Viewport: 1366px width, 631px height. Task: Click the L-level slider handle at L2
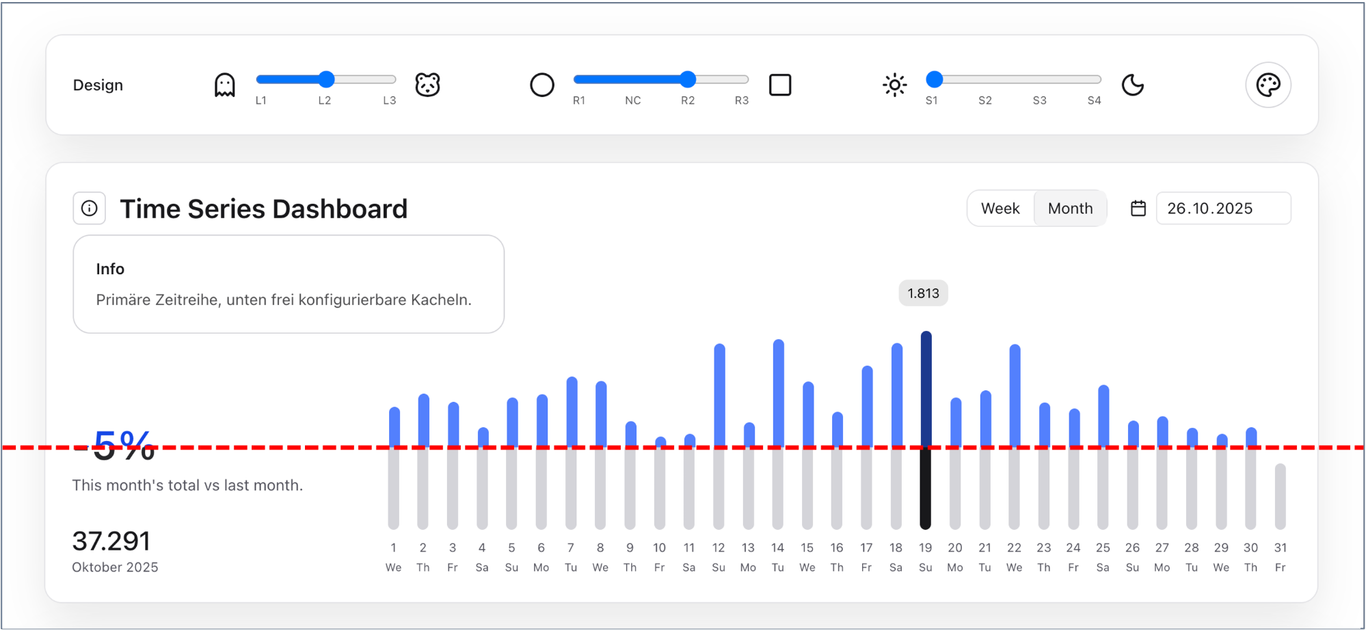coord(326,79)
